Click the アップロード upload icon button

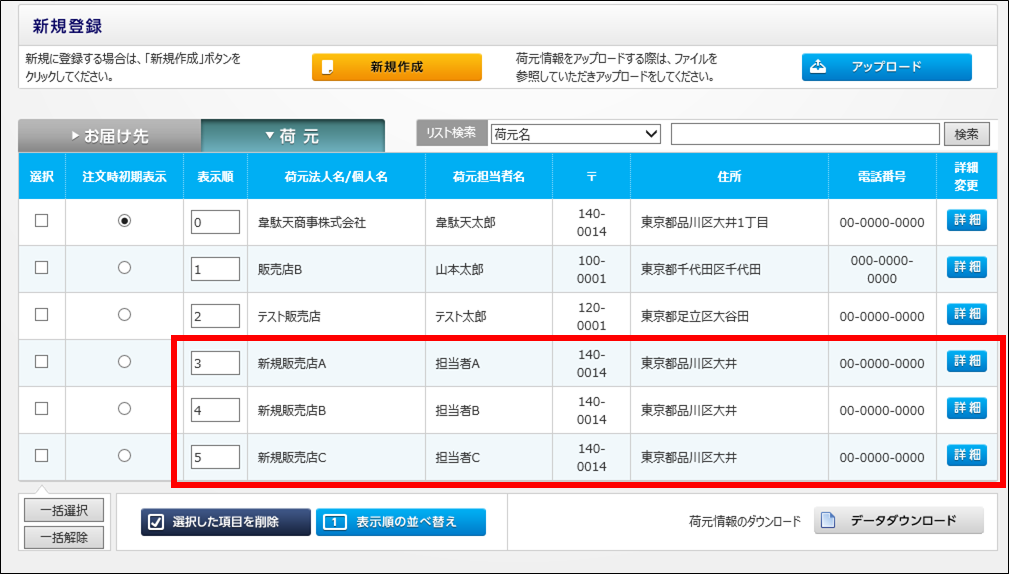[886, 67]
